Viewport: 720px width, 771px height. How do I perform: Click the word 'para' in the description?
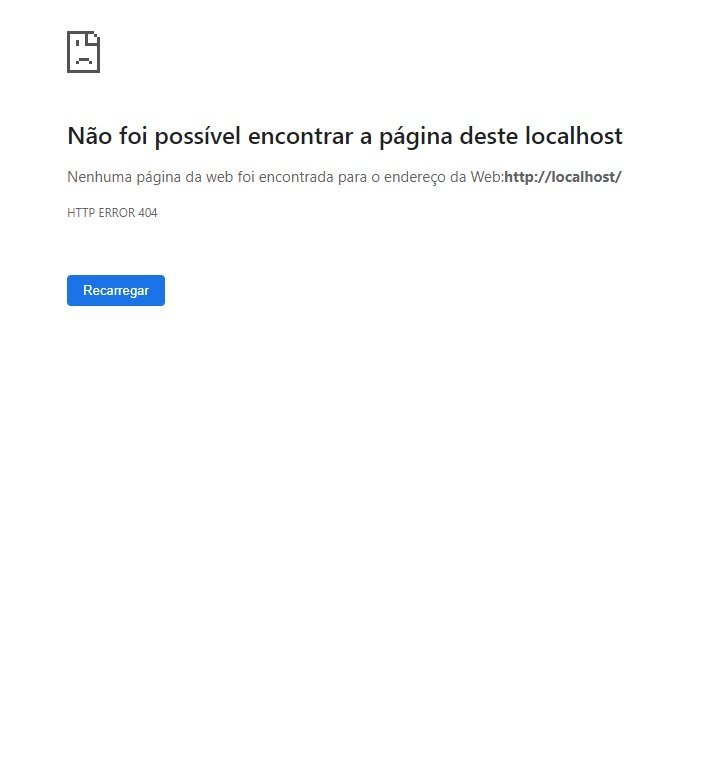pyautogui.click(x=352, y=178)
